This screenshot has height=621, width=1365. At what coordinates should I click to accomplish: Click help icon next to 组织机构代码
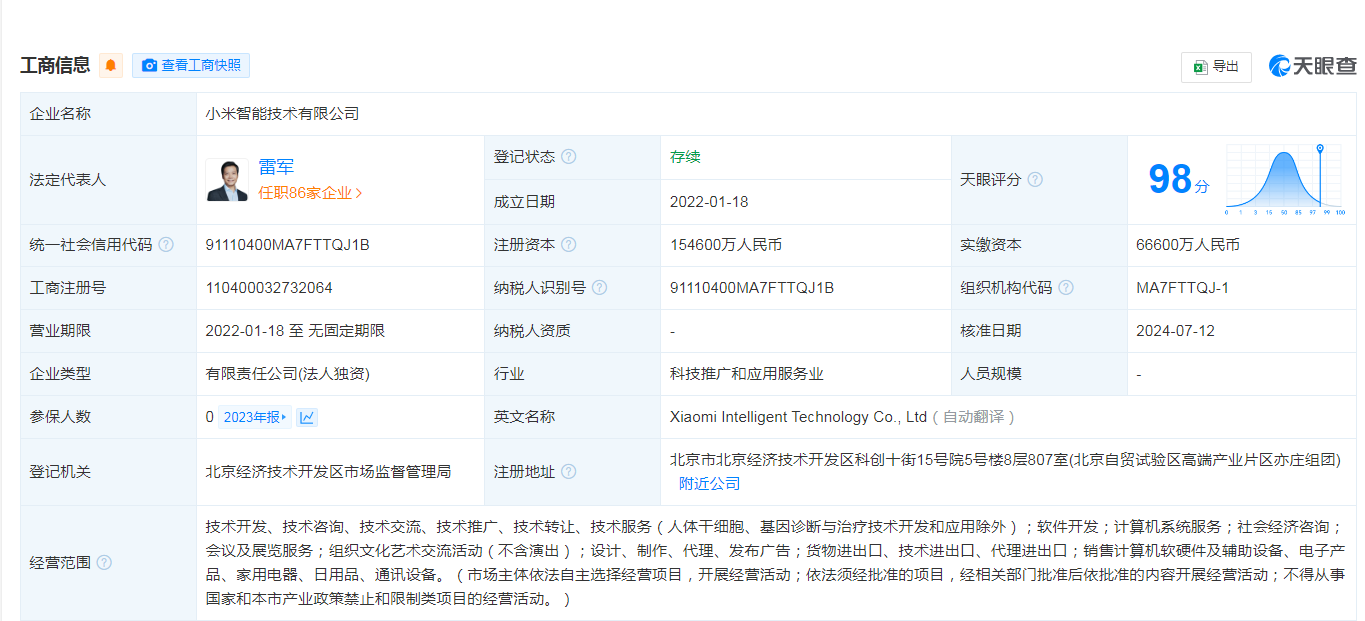(1066, 288)
